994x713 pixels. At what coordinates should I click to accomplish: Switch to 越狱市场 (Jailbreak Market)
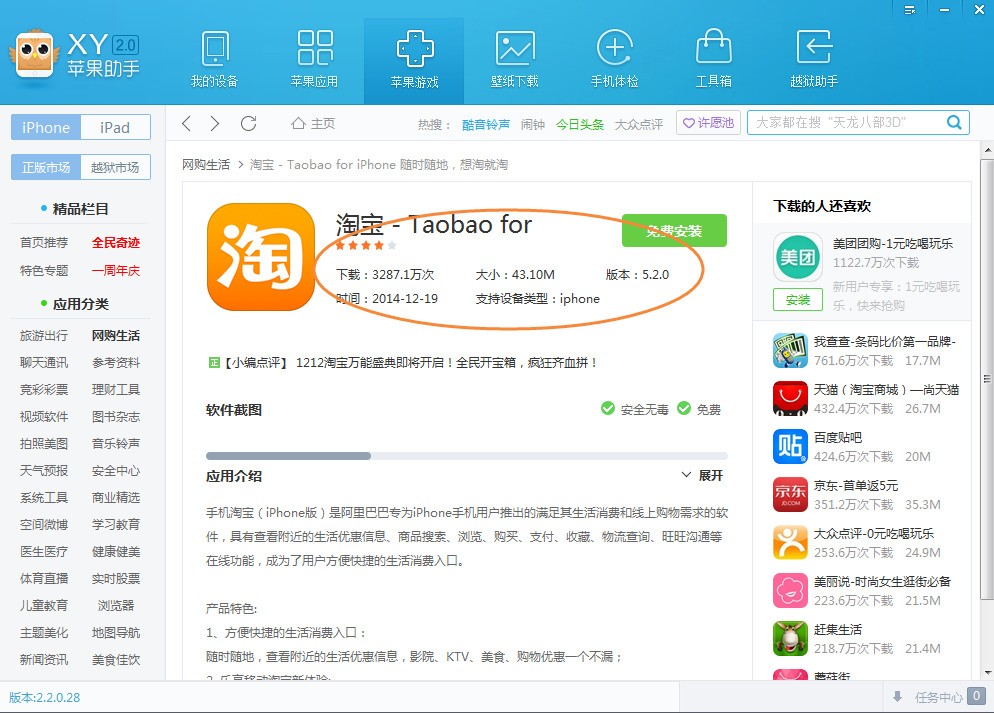pos(115,167)
